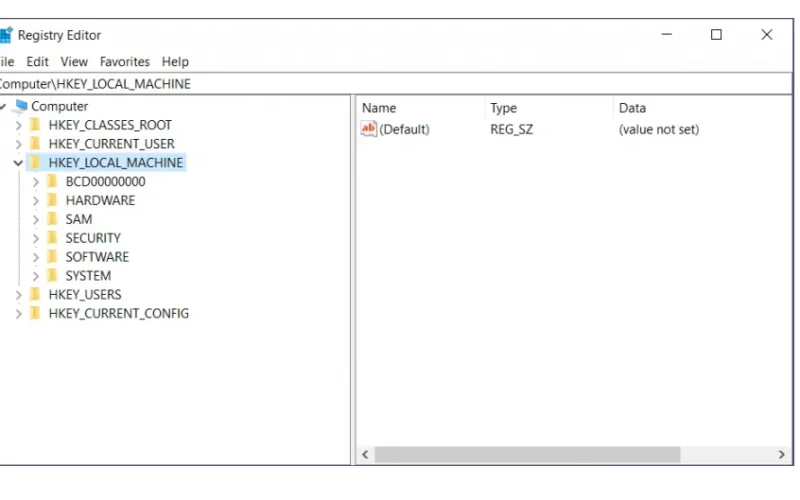The image size is (800, 500).
Task: Maximize the Registry Editor window
Action: (716, 35)
